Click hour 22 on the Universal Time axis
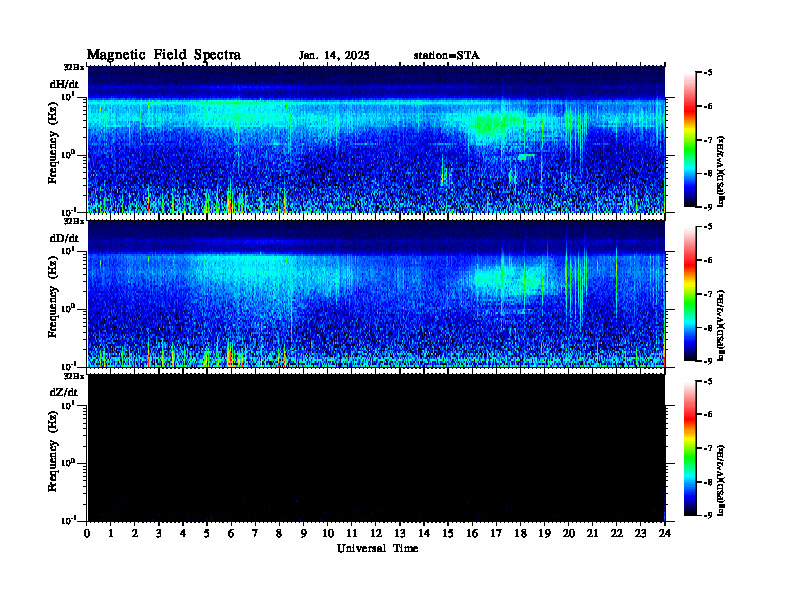792x612 pixels. tap(617, 533)
